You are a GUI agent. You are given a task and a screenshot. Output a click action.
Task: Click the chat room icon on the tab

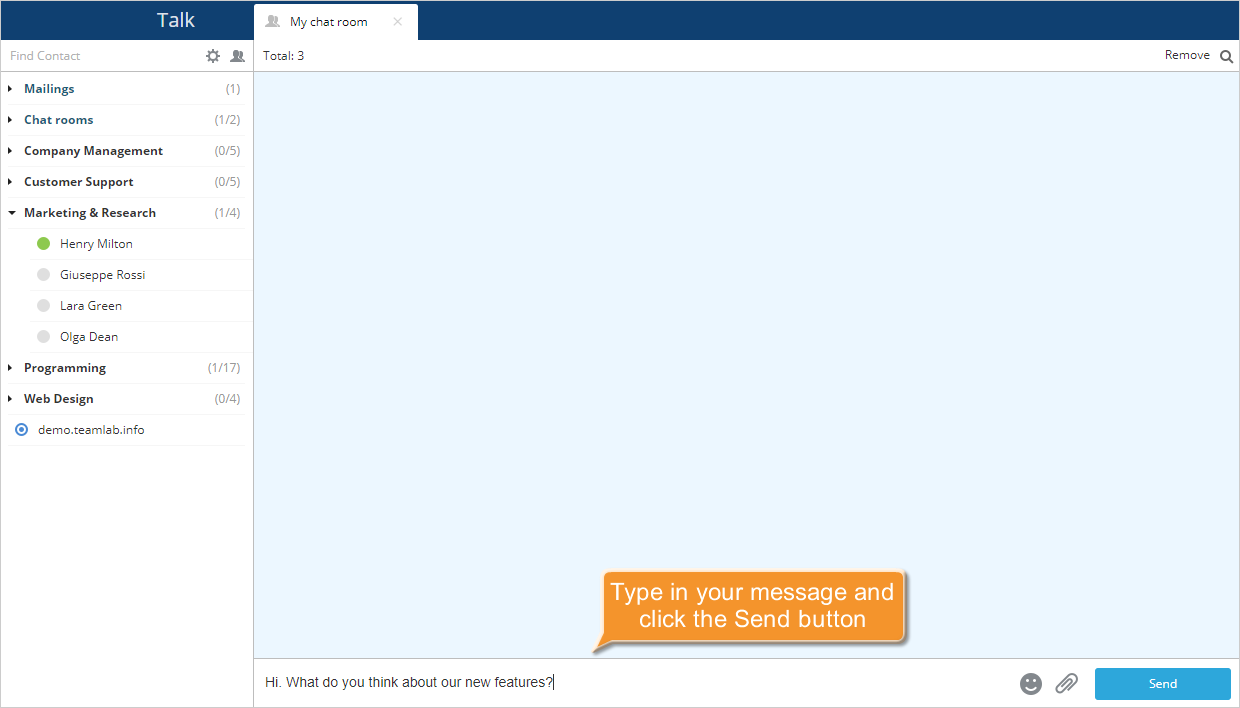click(272, 20)
